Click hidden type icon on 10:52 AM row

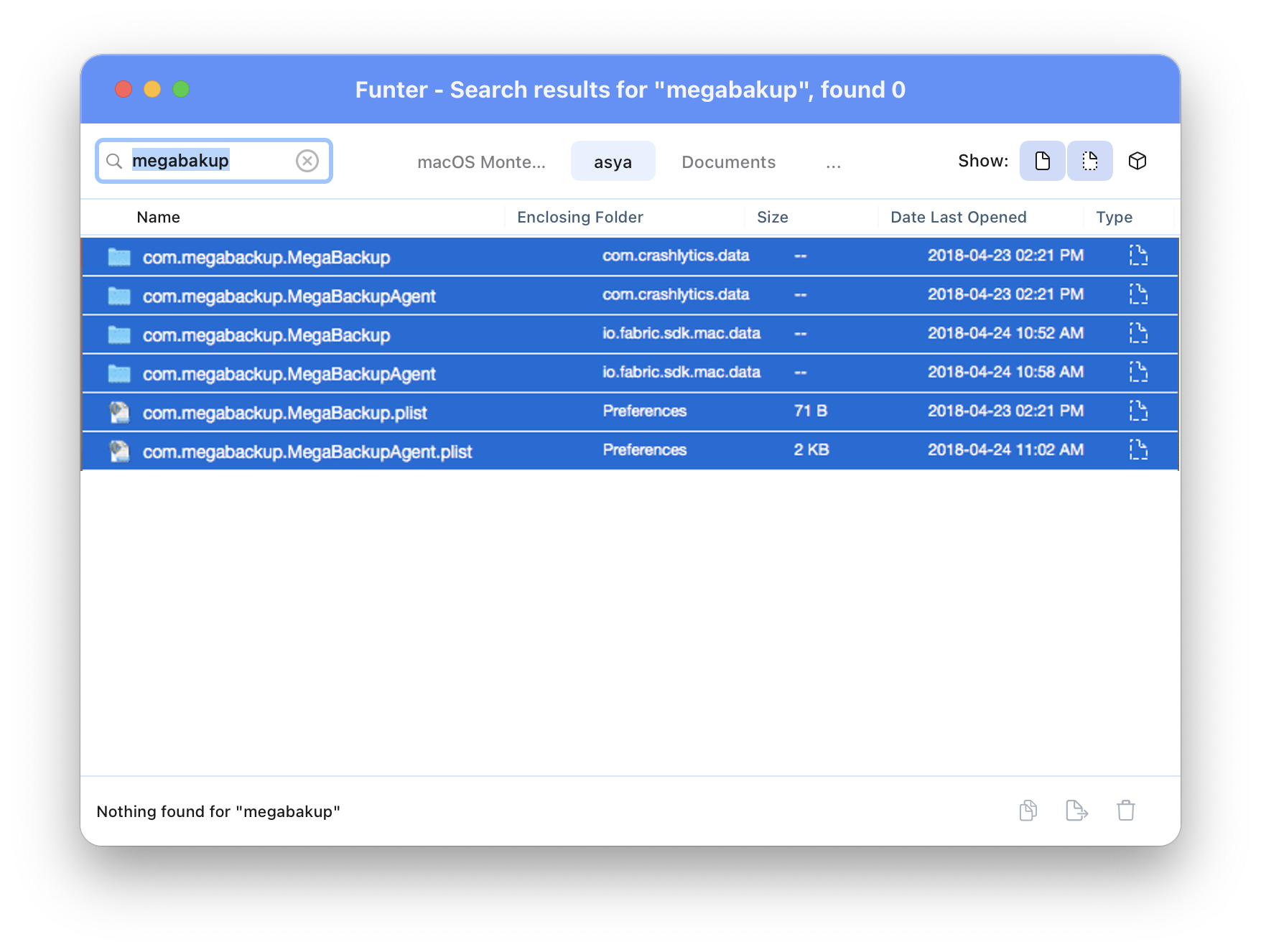1138,333
